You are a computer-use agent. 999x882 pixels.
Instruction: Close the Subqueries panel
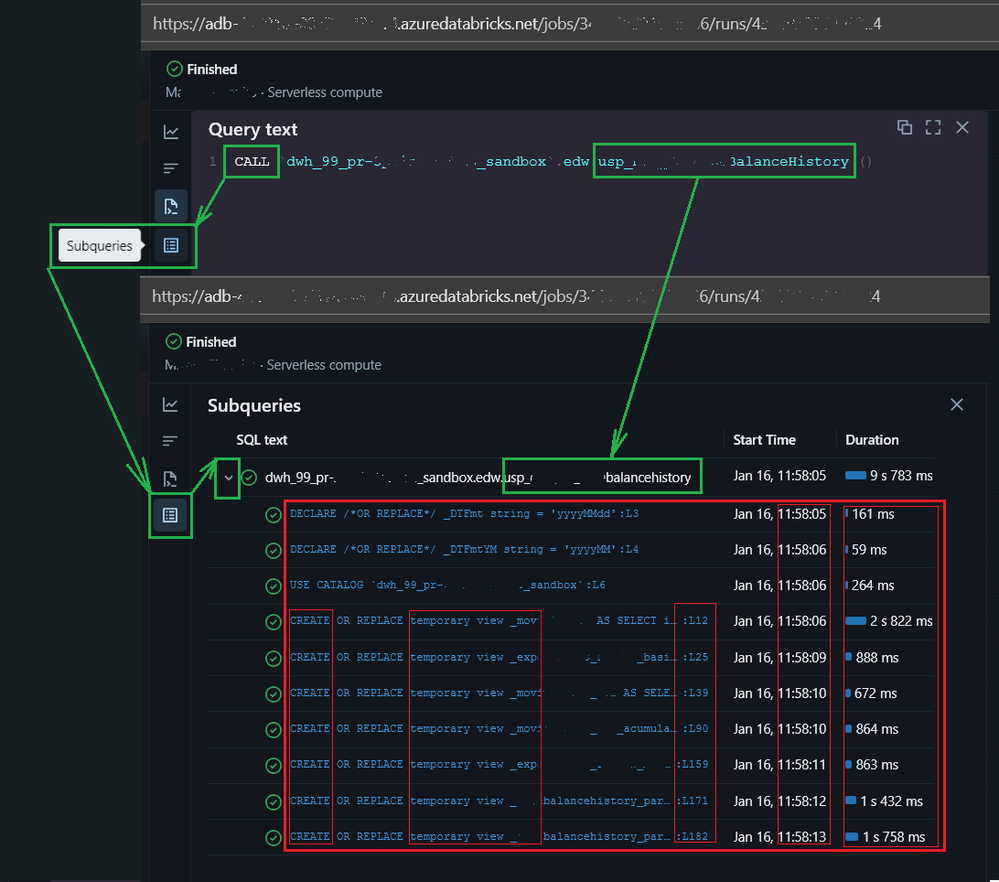coord(956,404)
